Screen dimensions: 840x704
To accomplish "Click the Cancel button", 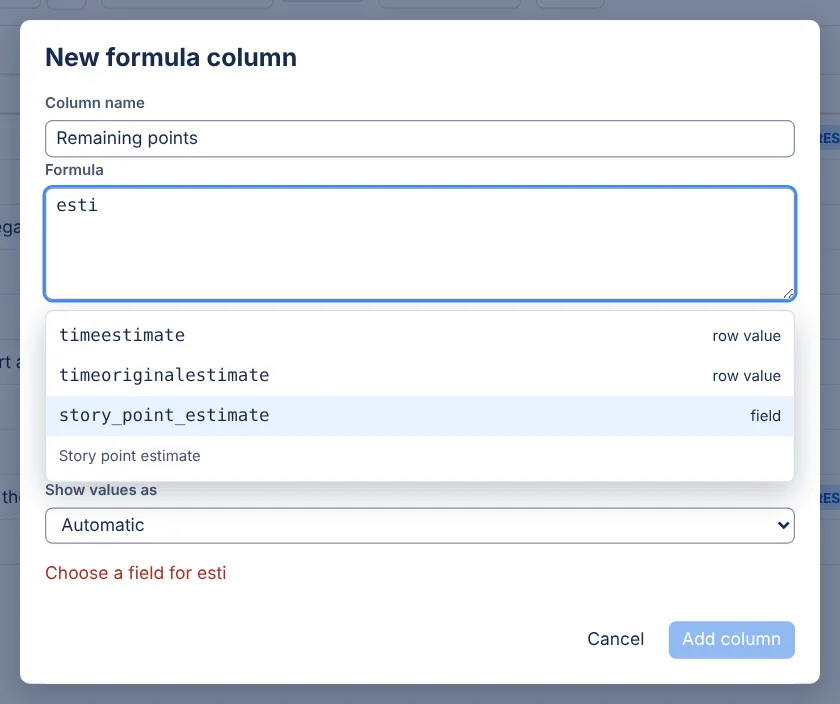I will click(616, 639).
